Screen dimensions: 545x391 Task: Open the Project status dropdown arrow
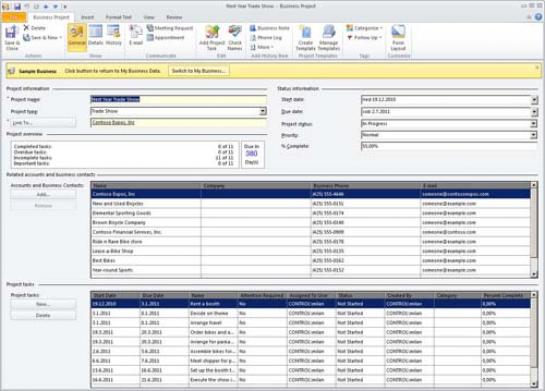click(x=534, y=124)
